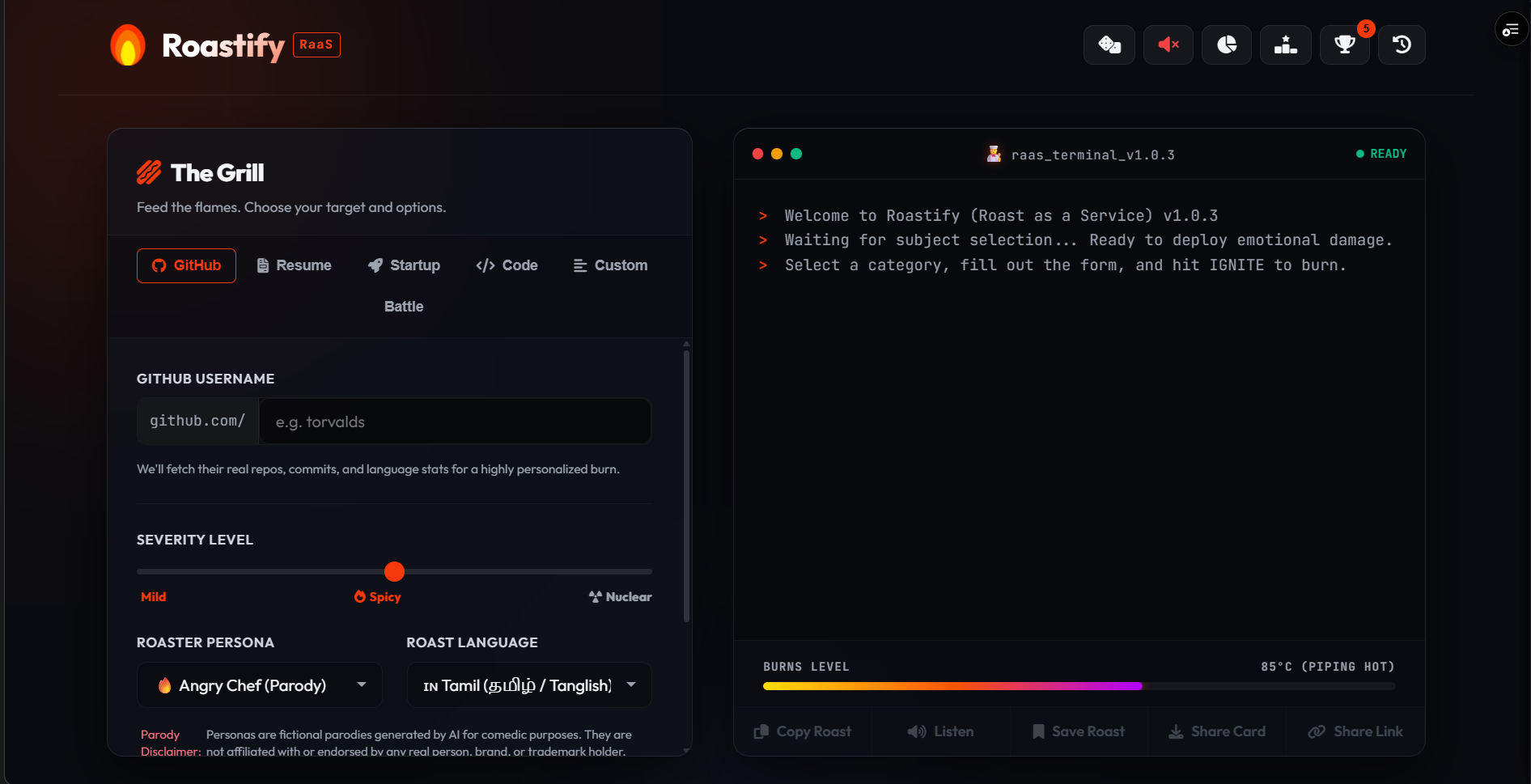The image size is (1531, 784).
Task: Click the Burns Level progress bar
Action: click(x=1079, y=686)
